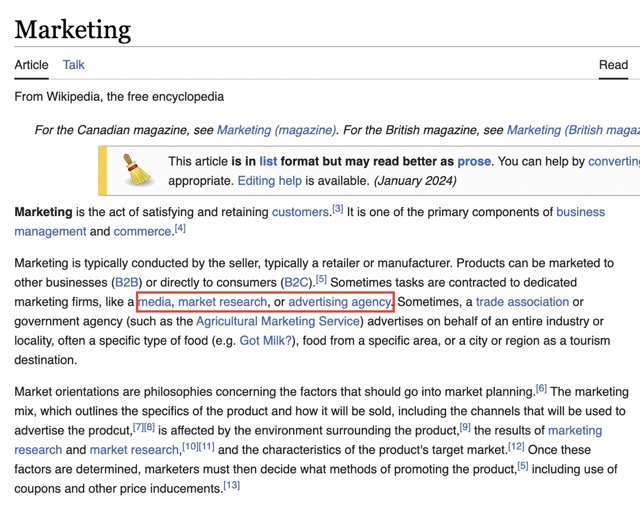
Task: Open the B2B link
Action: pyautogui.click(x=128, y=282)
